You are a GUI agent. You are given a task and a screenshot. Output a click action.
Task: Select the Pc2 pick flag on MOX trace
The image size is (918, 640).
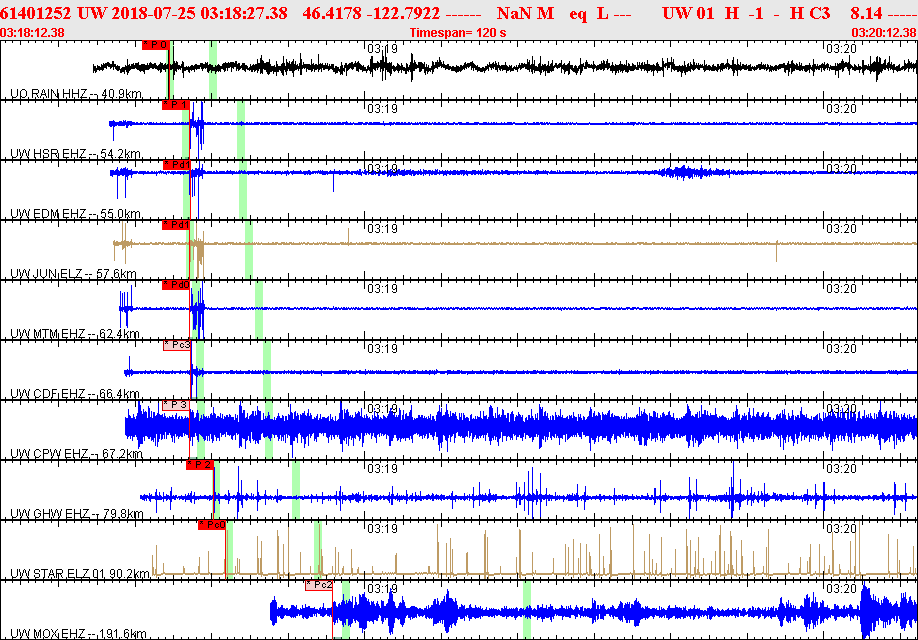[x=319, y=585]
